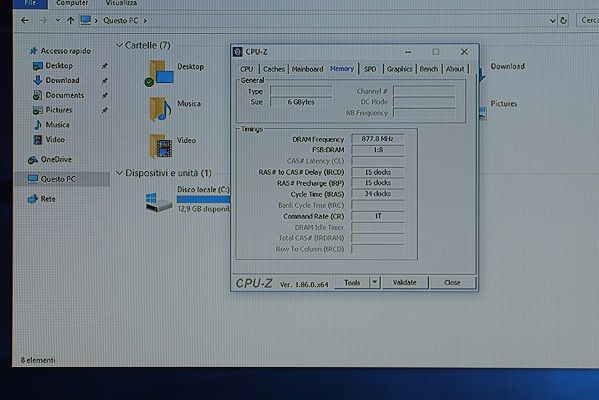599x400 pixels.
Task: Click the Cerca search box
Action: click(588, 20)
